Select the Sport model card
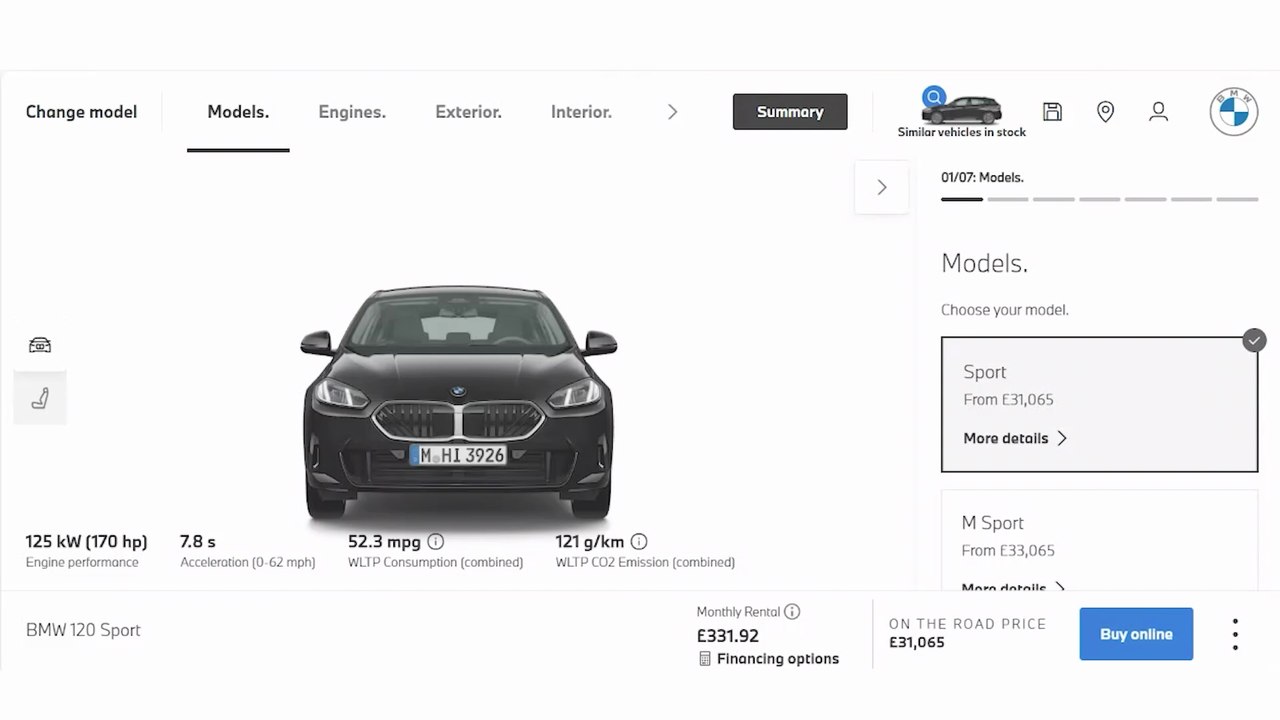 tap(1099, 404)
